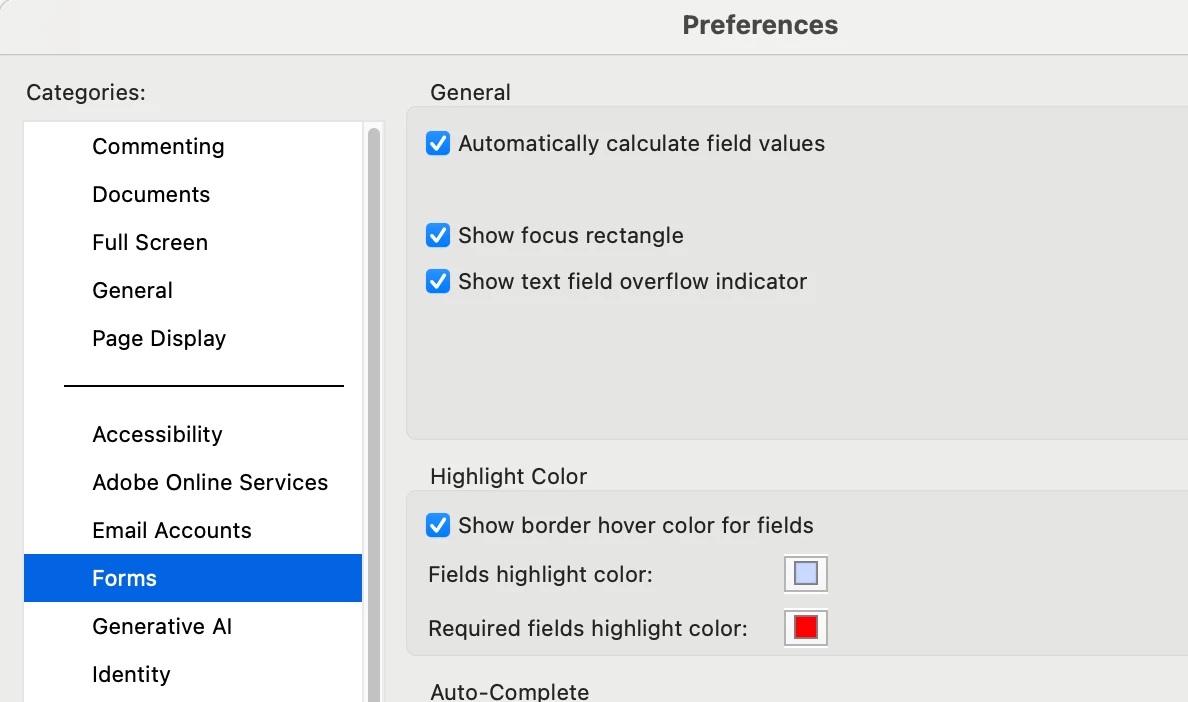Select the Identity category
The image size is (1188, 702).
pyautogui.click(x=131, y=675)
